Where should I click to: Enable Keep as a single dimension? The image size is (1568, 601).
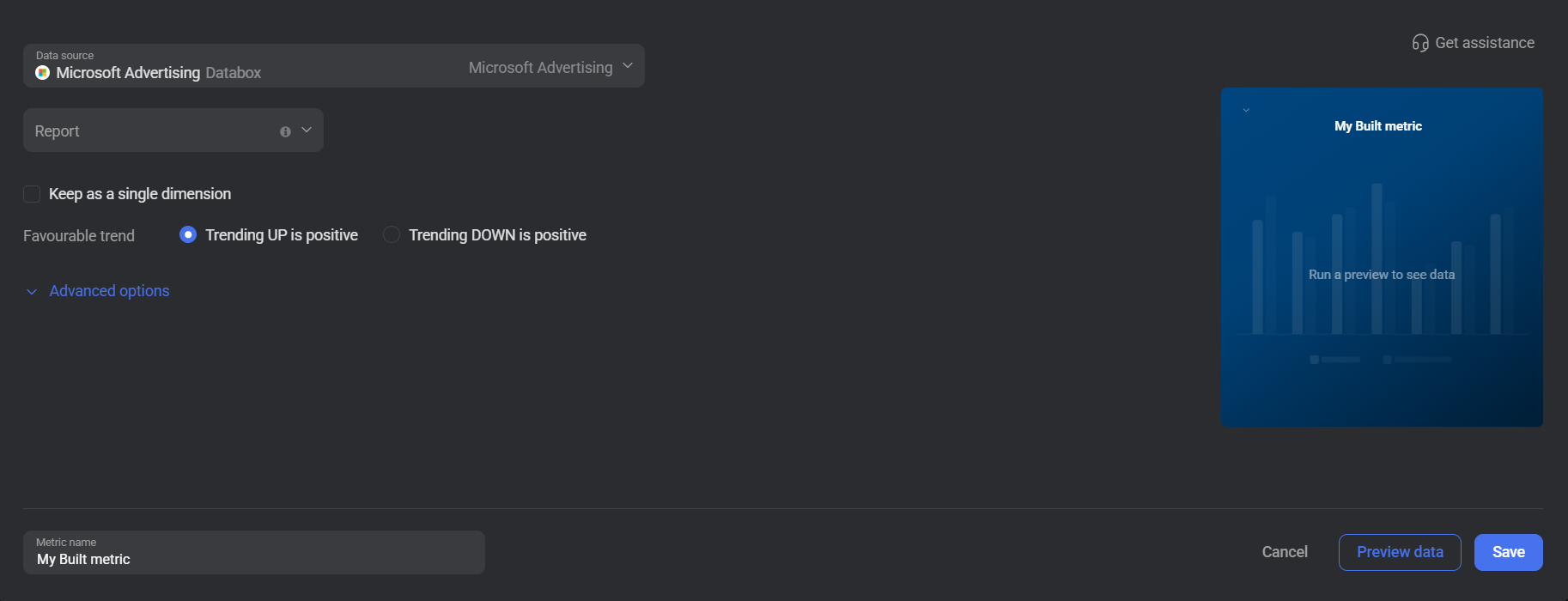(x=32, y=194)
